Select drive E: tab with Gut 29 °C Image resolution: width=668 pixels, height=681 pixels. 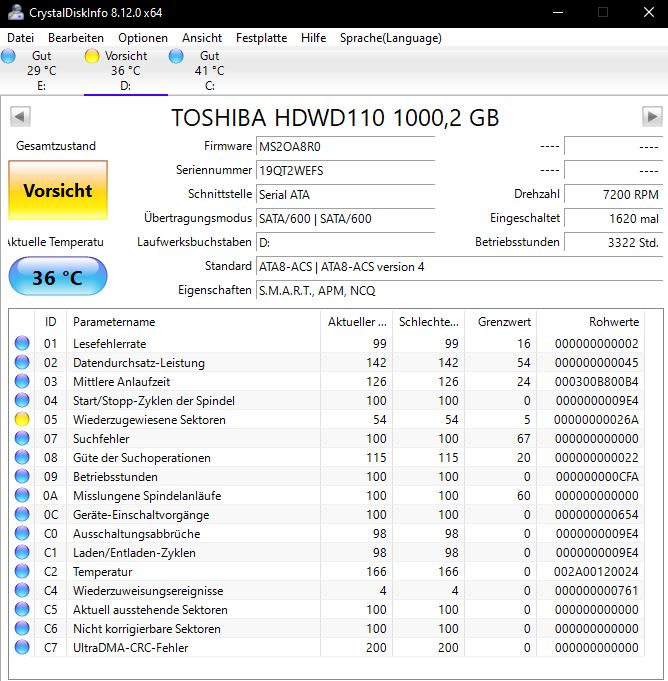(42, 71)
